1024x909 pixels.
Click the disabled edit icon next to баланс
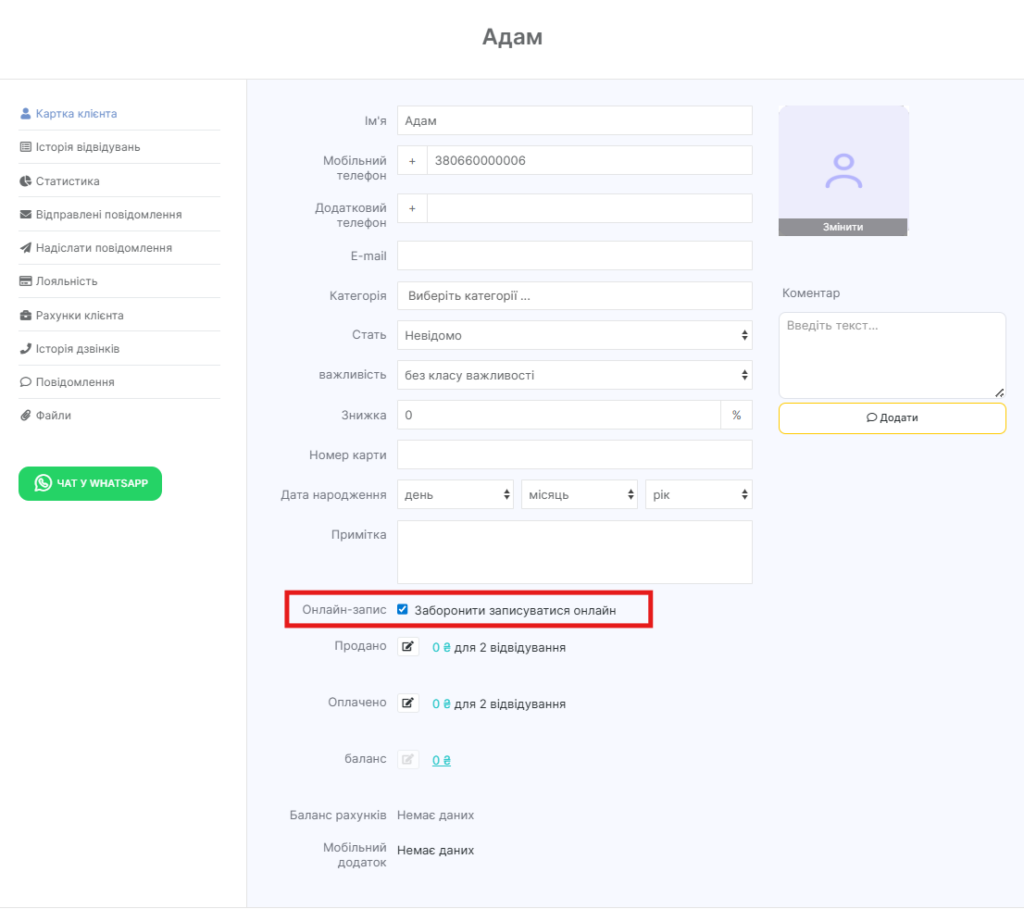[x=408, y=759]
